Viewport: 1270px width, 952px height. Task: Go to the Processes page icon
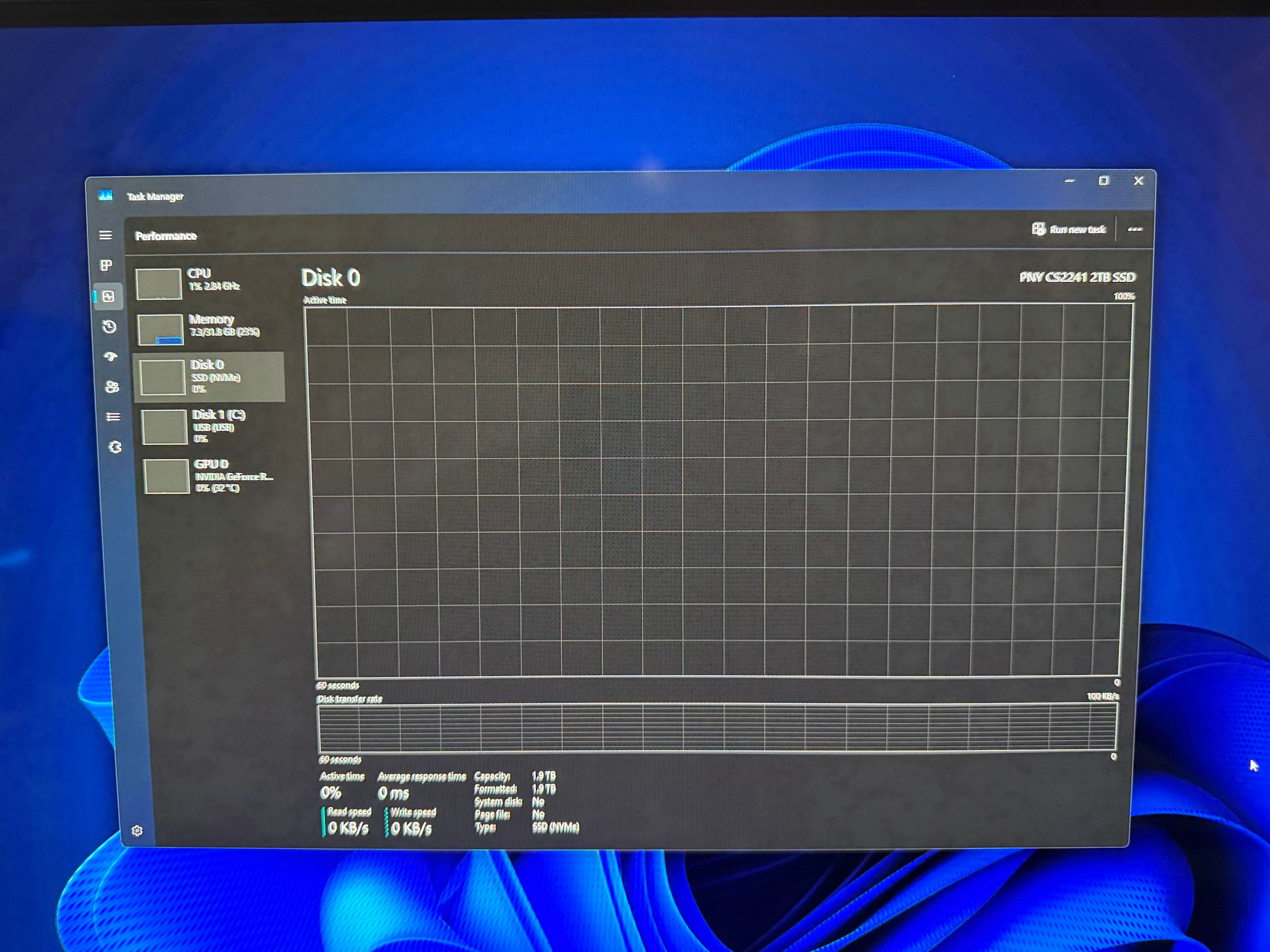pyautogui.click(x=107, y=265)
